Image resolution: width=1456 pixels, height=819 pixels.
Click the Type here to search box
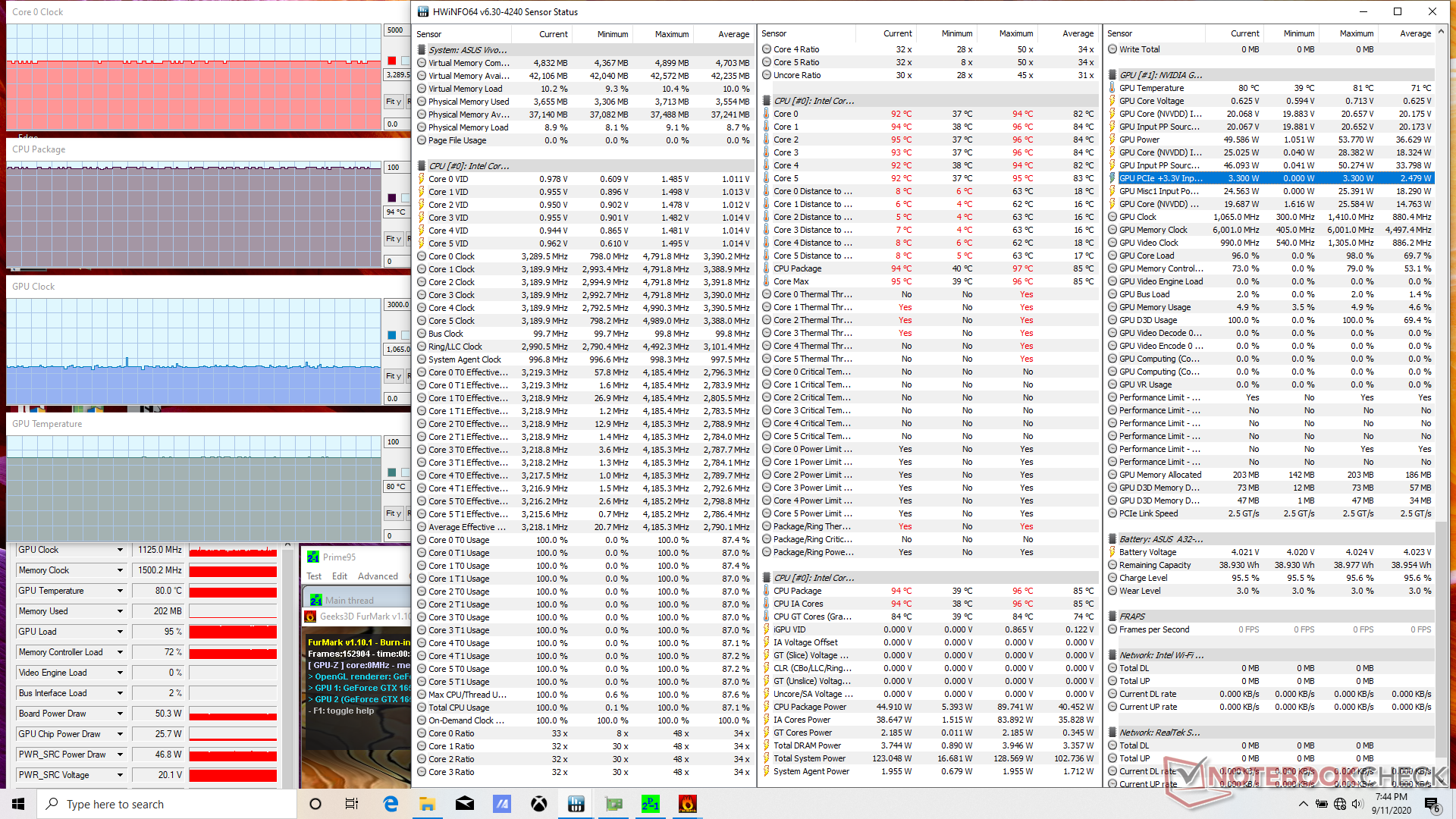tap(167, 804)
